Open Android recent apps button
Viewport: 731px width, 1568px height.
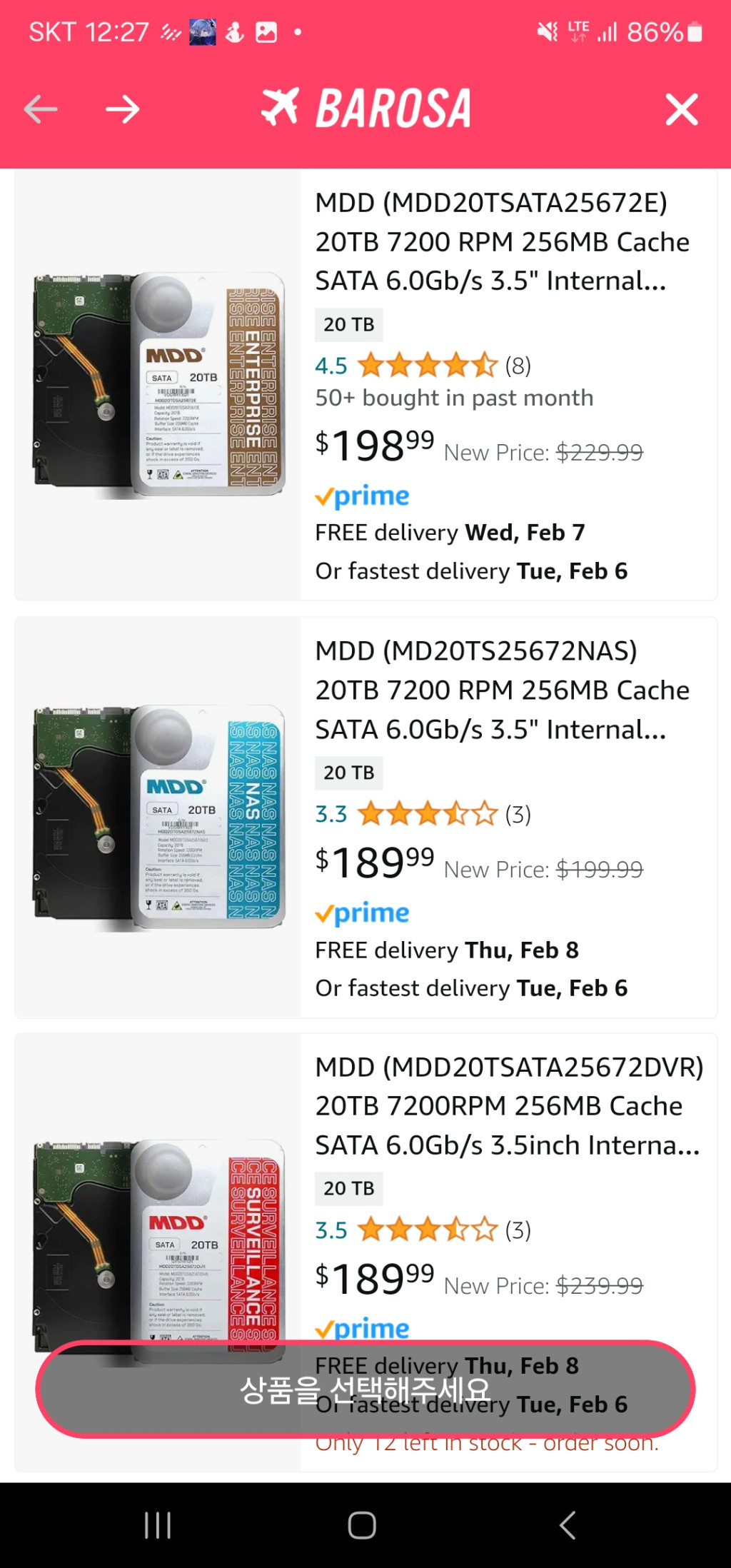tap(158, 1525)
